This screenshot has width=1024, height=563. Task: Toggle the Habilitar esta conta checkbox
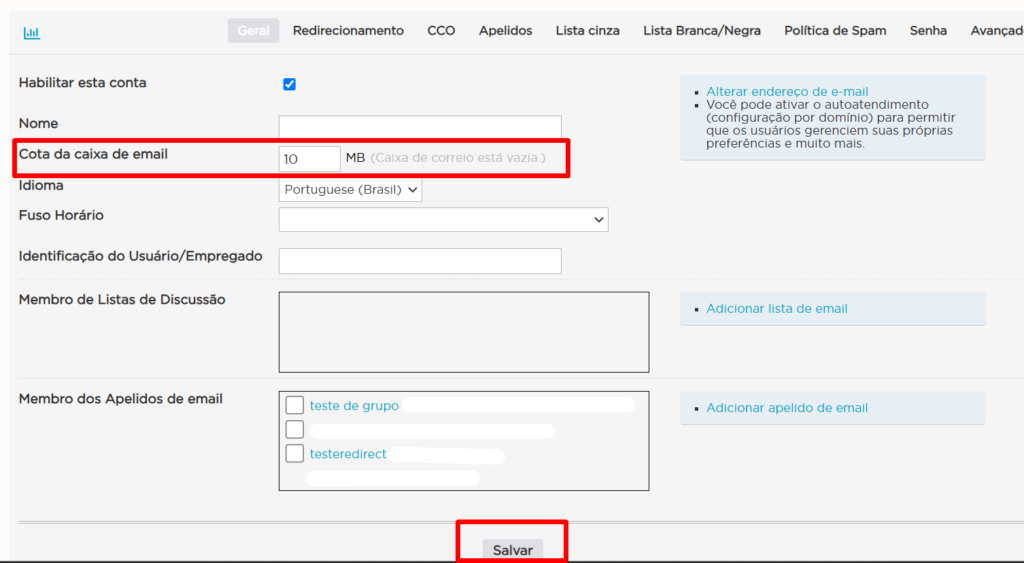click(289, 84)
